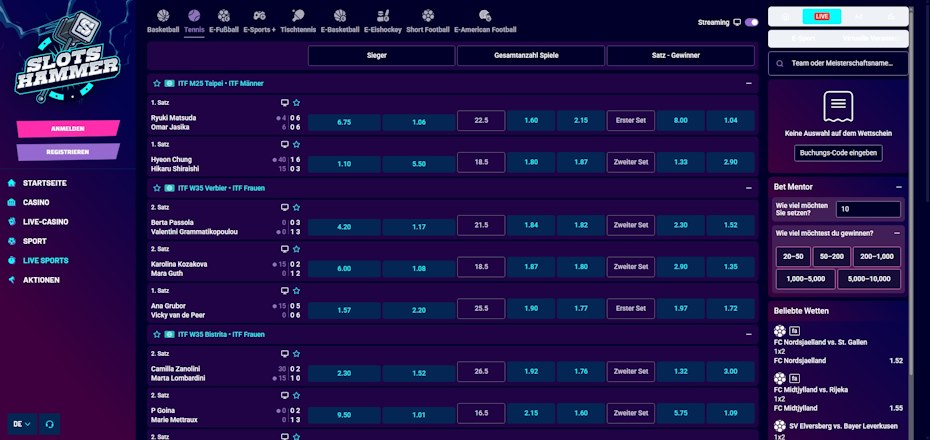Select odds 6.75 for Ryuki Matsuda

pos(344,121)
